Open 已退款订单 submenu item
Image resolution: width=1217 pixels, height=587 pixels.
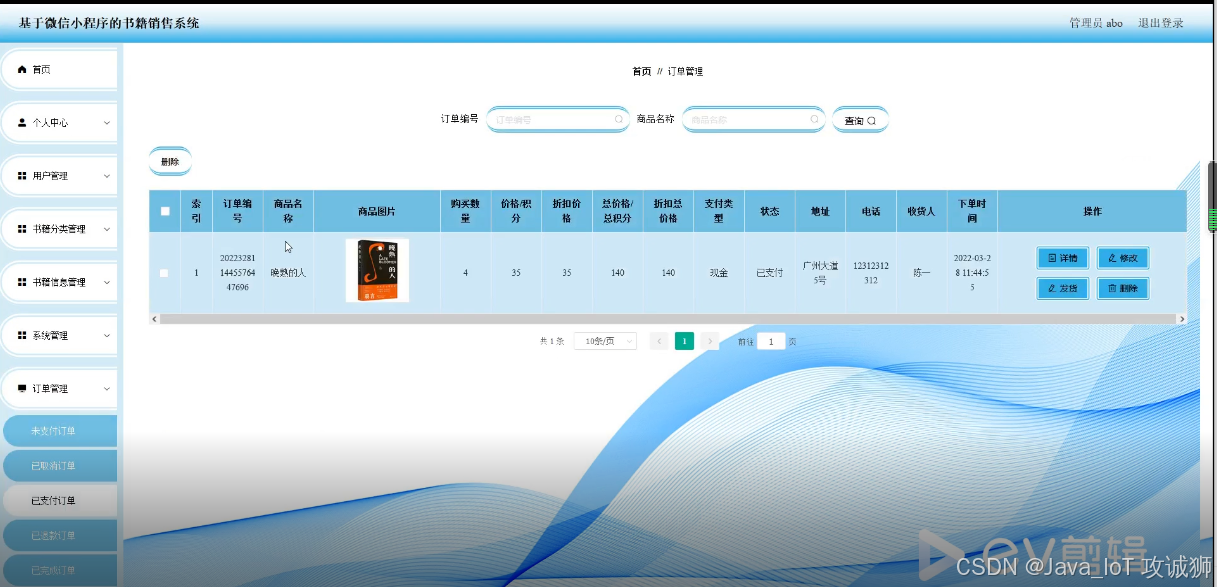point(60,535)
